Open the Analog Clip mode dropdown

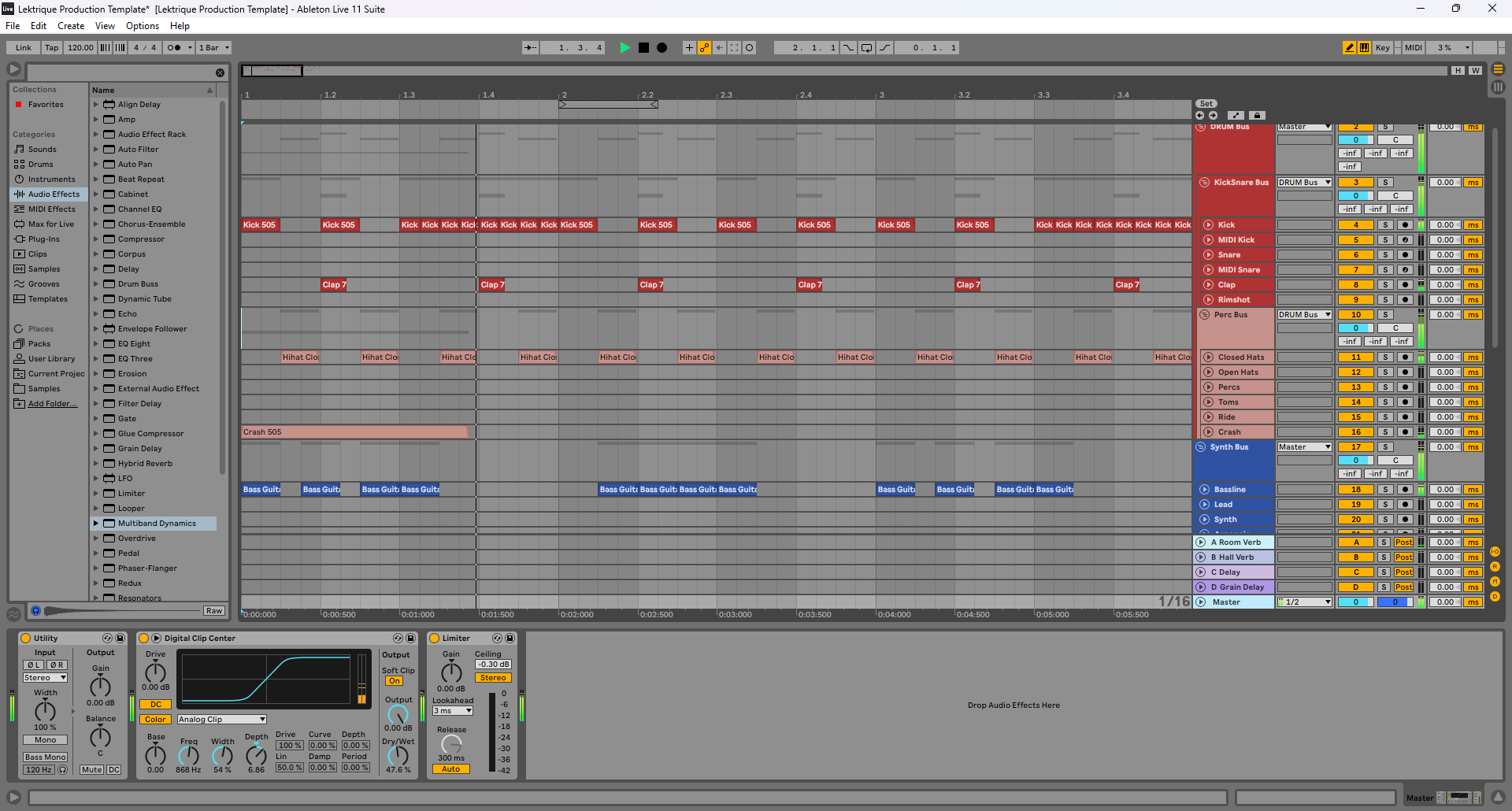pos(220,719)
